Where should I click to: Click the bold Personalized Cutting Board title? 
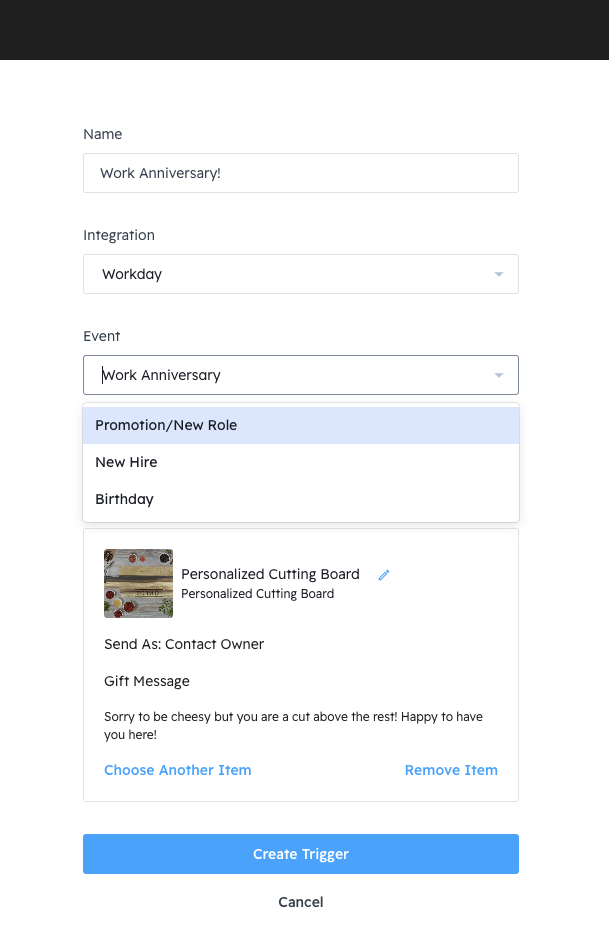tap(270, 574)
